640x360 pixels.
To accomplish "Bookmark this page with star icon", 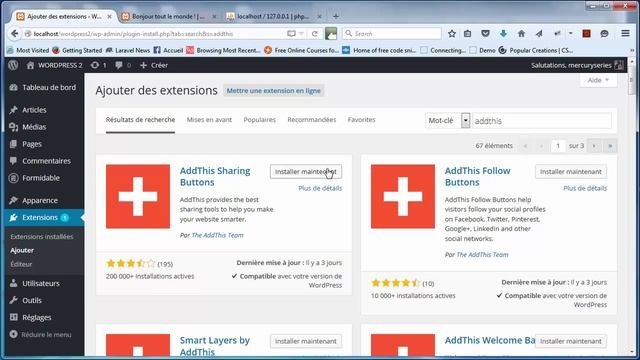I will [x=451, y=34].
